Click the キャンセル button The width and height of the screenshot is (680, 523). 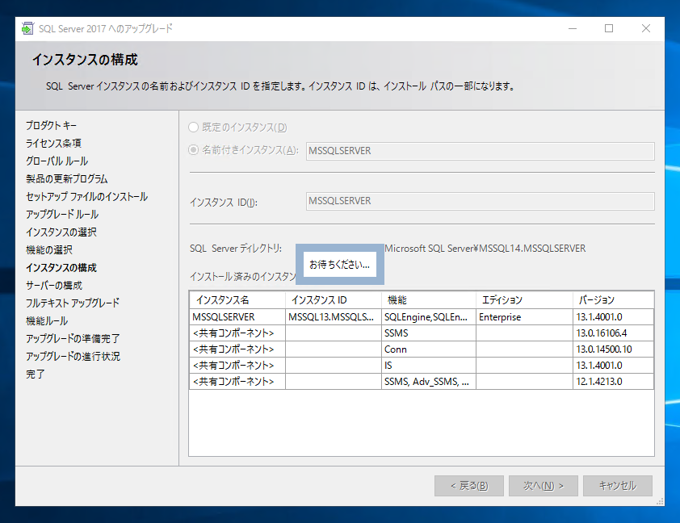[618, 486]
